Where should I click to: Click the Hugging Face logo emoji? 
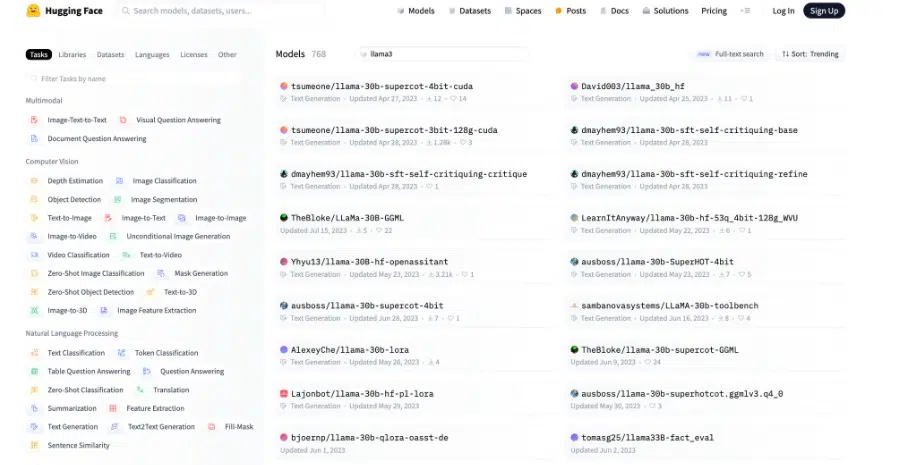pyautogui.click(x=33, y=10)
